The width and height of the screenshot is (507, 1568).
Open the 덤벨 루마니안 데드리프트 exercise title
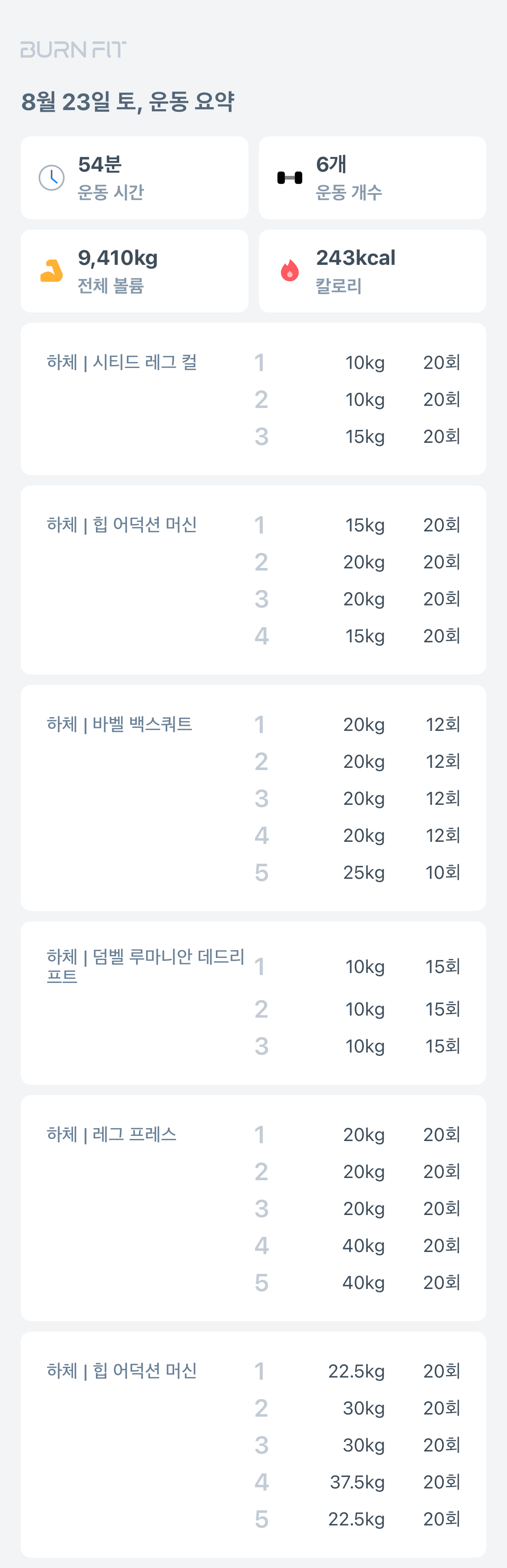145,965
